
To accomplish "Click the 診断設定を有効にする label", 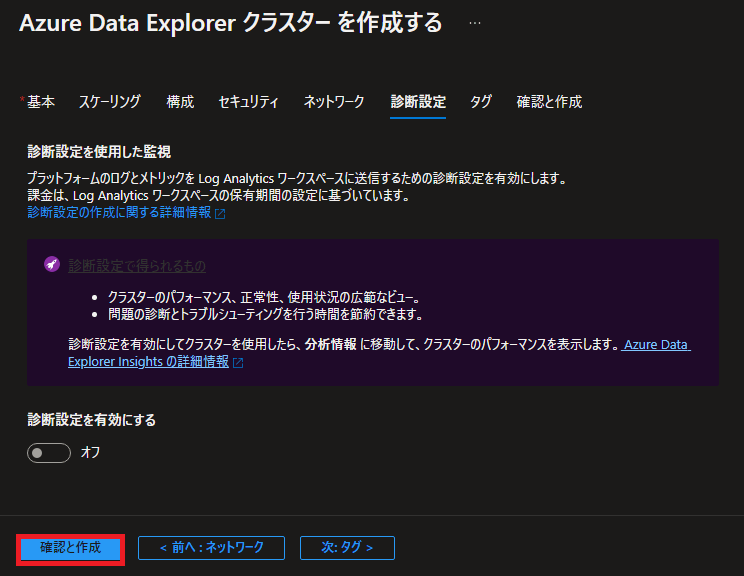I will (x=92, y=420).
